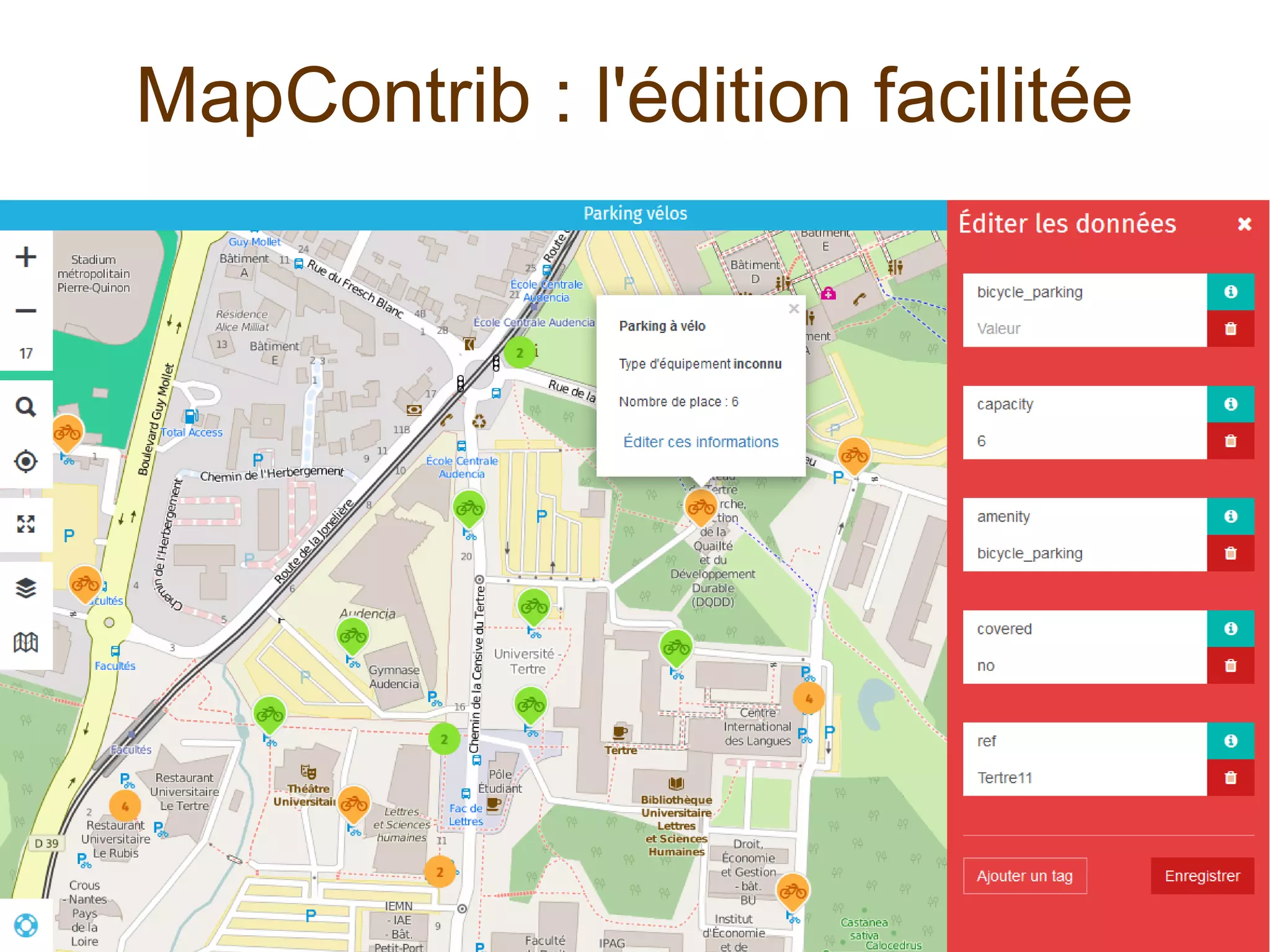Delete the ref tag
This screenshot has height=952, width=1270.
point(1230,778)
